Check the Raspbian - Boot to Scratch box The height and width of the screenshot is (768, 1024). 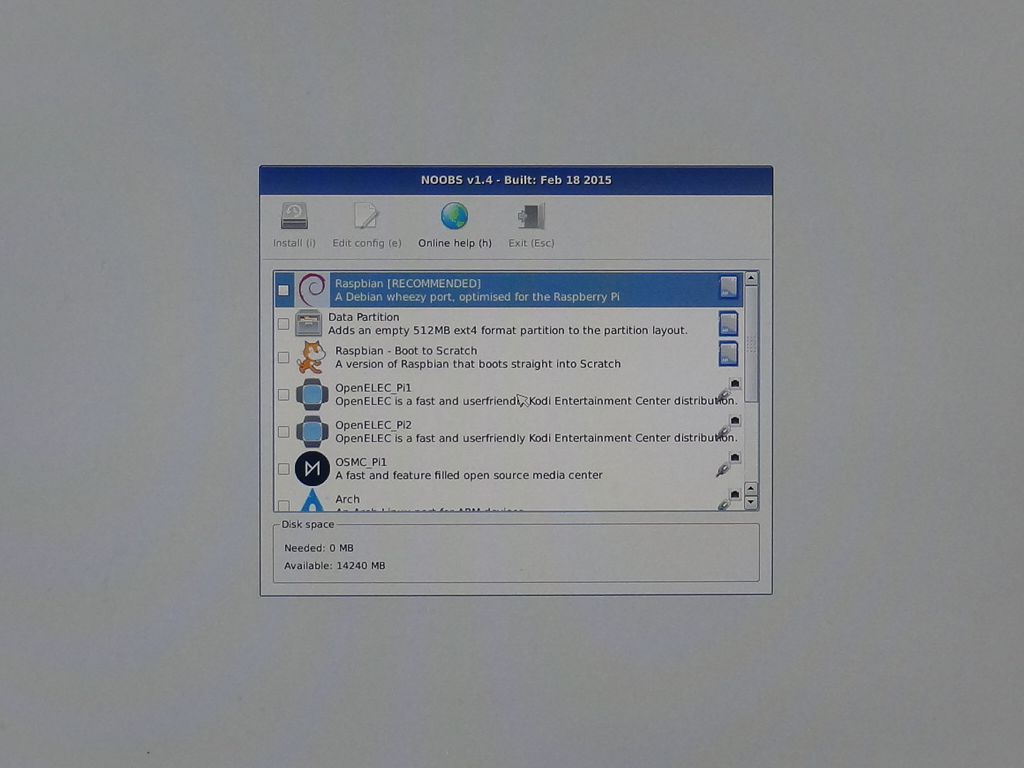point(283,357)
